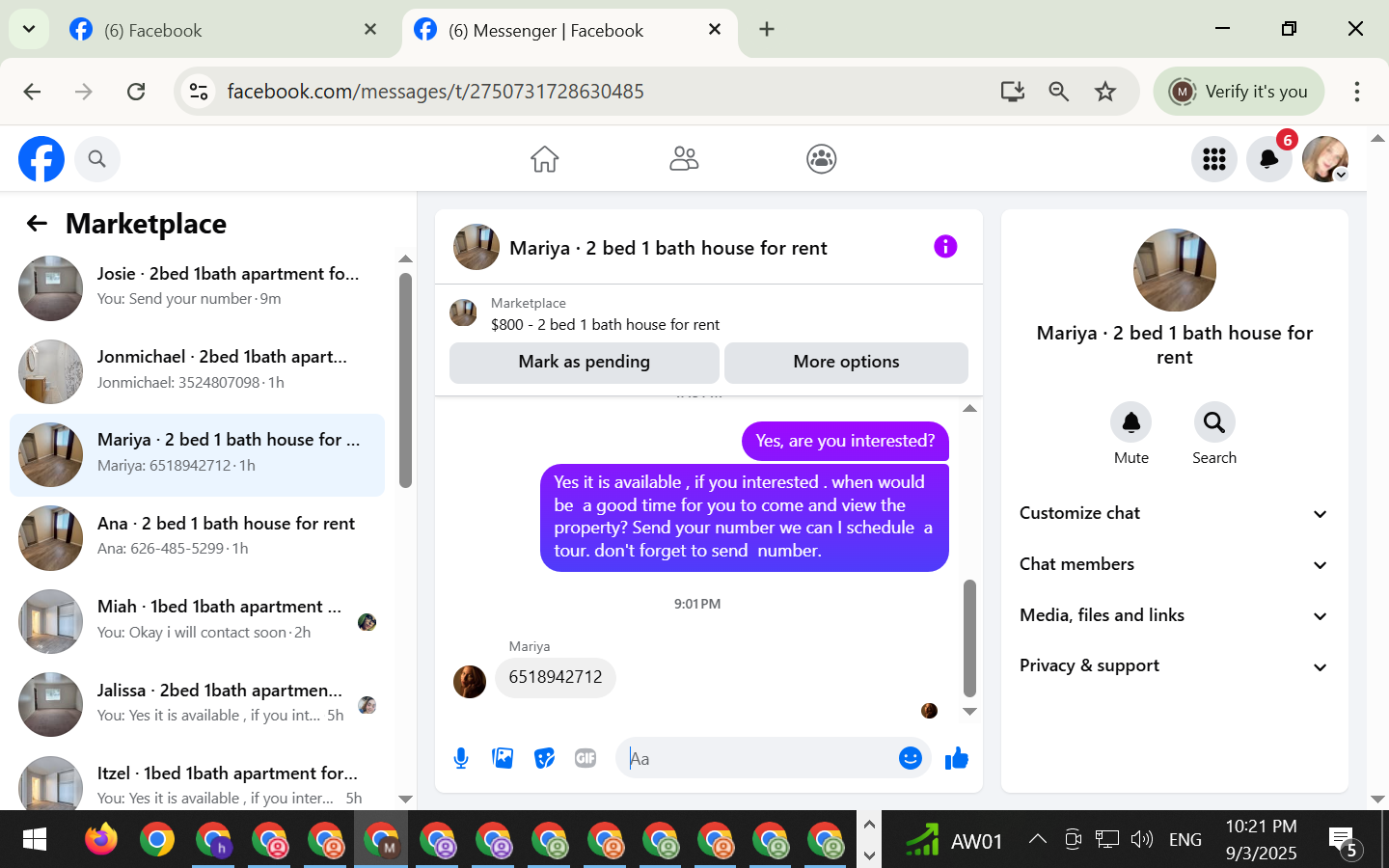Bookmark this page with the star icon

pyautogui.click(x=1105, y=92)
